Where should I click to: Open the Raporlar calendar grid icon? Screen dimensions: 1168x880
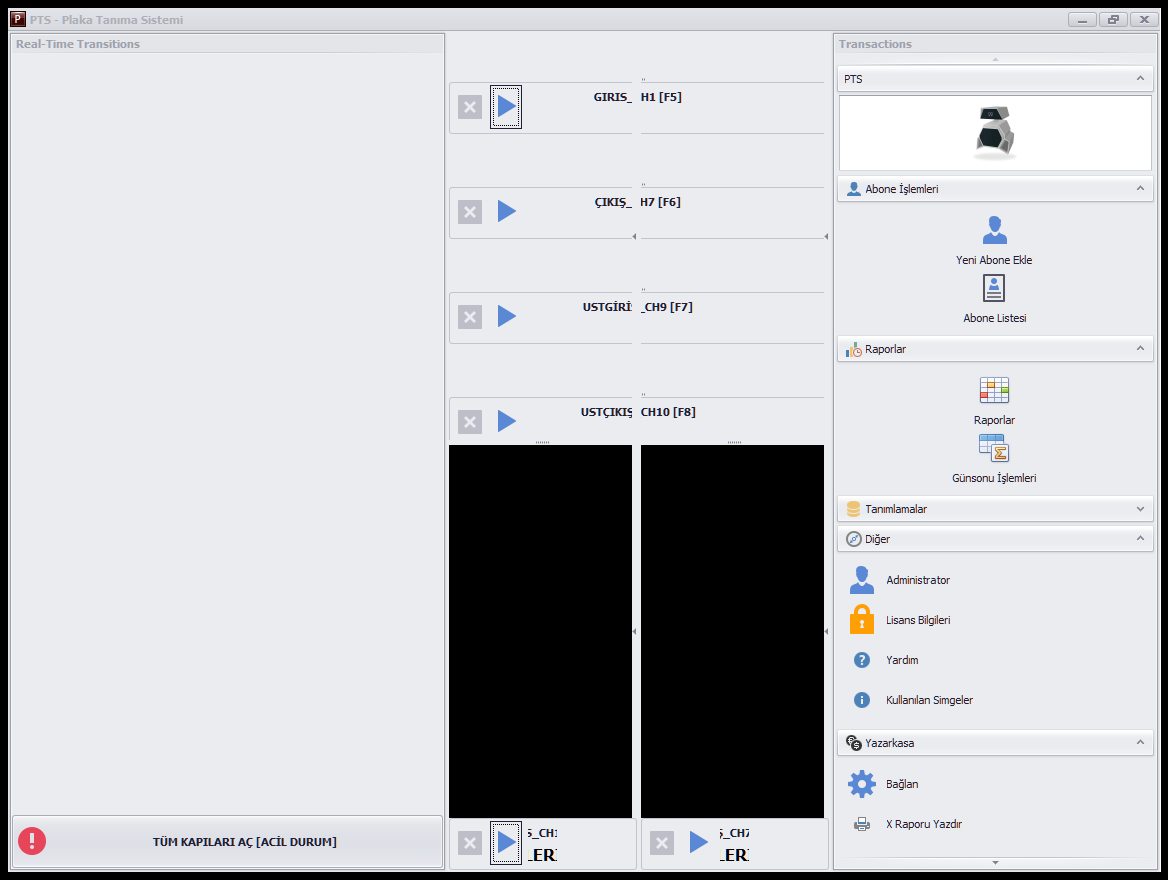(x=994, y=390)
